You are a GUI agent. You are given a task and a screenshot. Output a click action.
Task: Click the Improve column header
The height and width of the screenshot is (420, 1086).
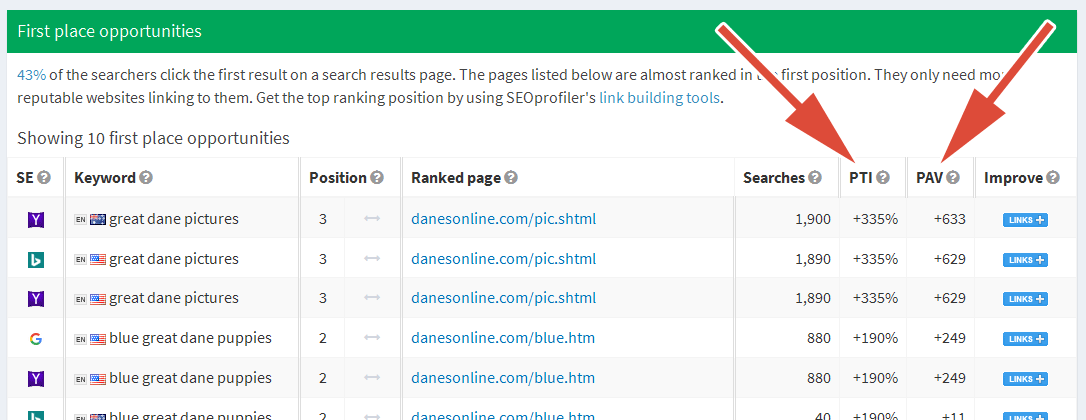coord(1013,178)
